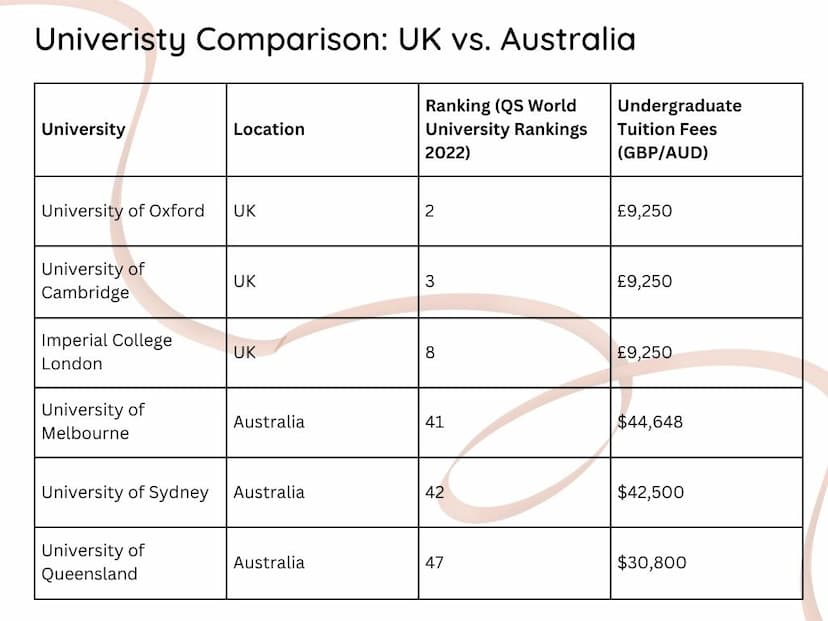Select the 'University of Queensland' cell

pos(130,563)
